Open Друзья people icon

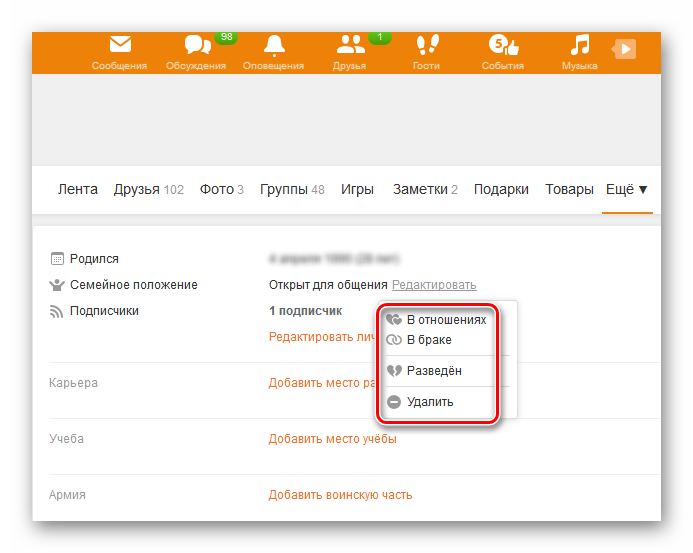click(350, 45)
